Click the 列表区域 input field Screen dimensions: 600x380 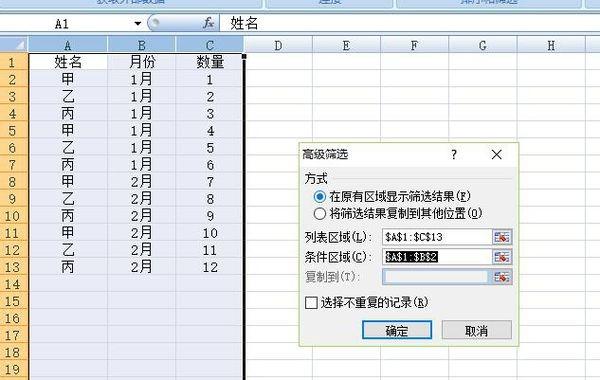[437, 237]
